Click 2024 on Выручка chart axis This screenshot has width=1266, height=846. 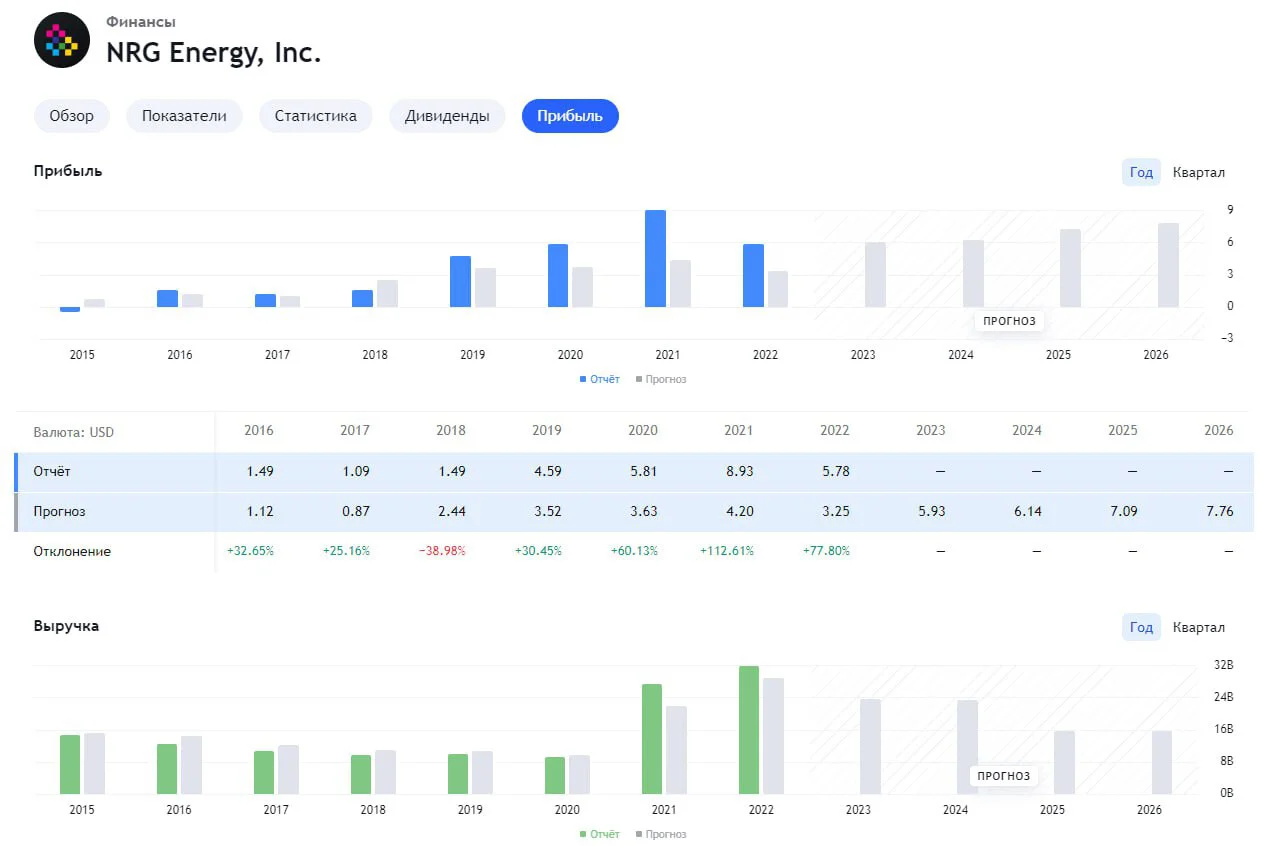[x=955, y=810]
